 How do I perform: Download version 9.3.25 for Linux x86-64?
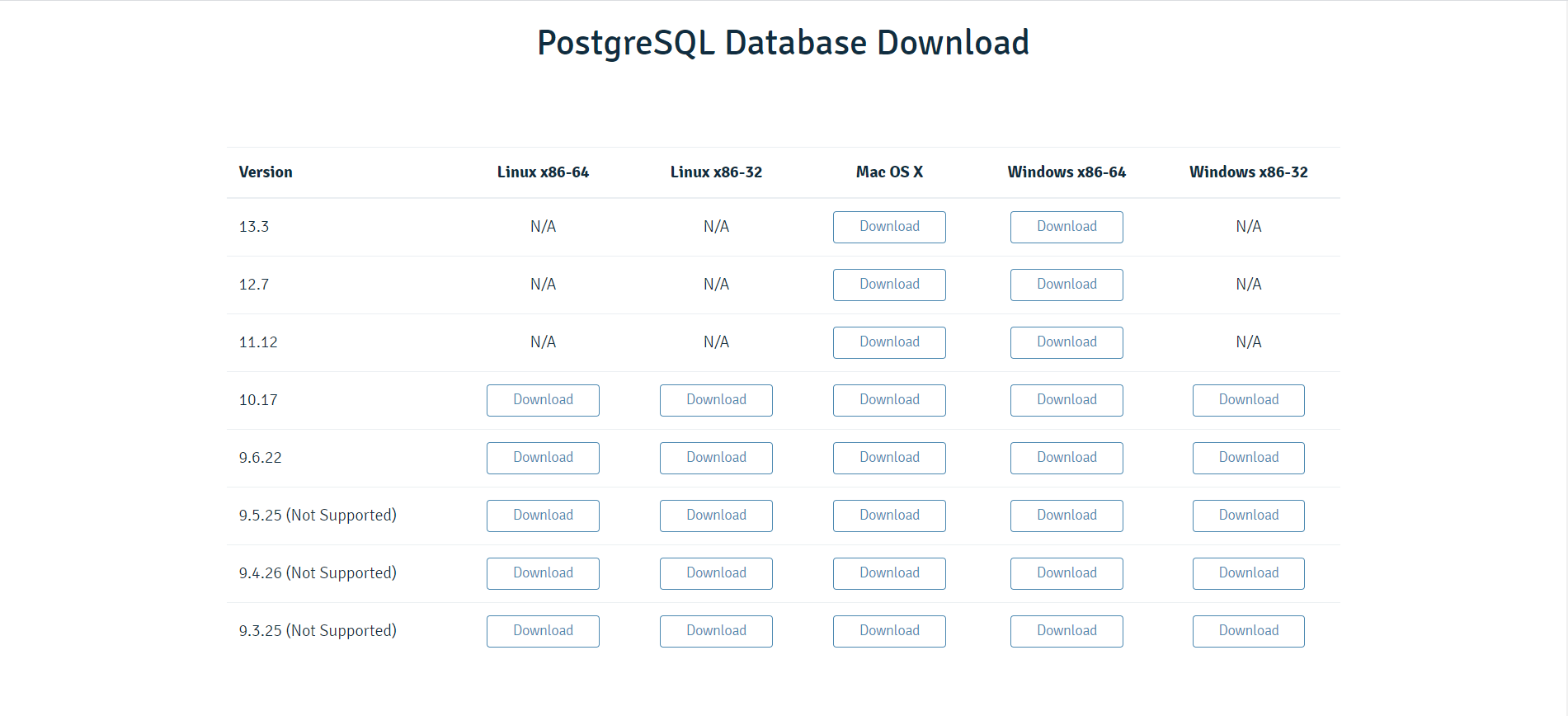click(x=543, y=631)
